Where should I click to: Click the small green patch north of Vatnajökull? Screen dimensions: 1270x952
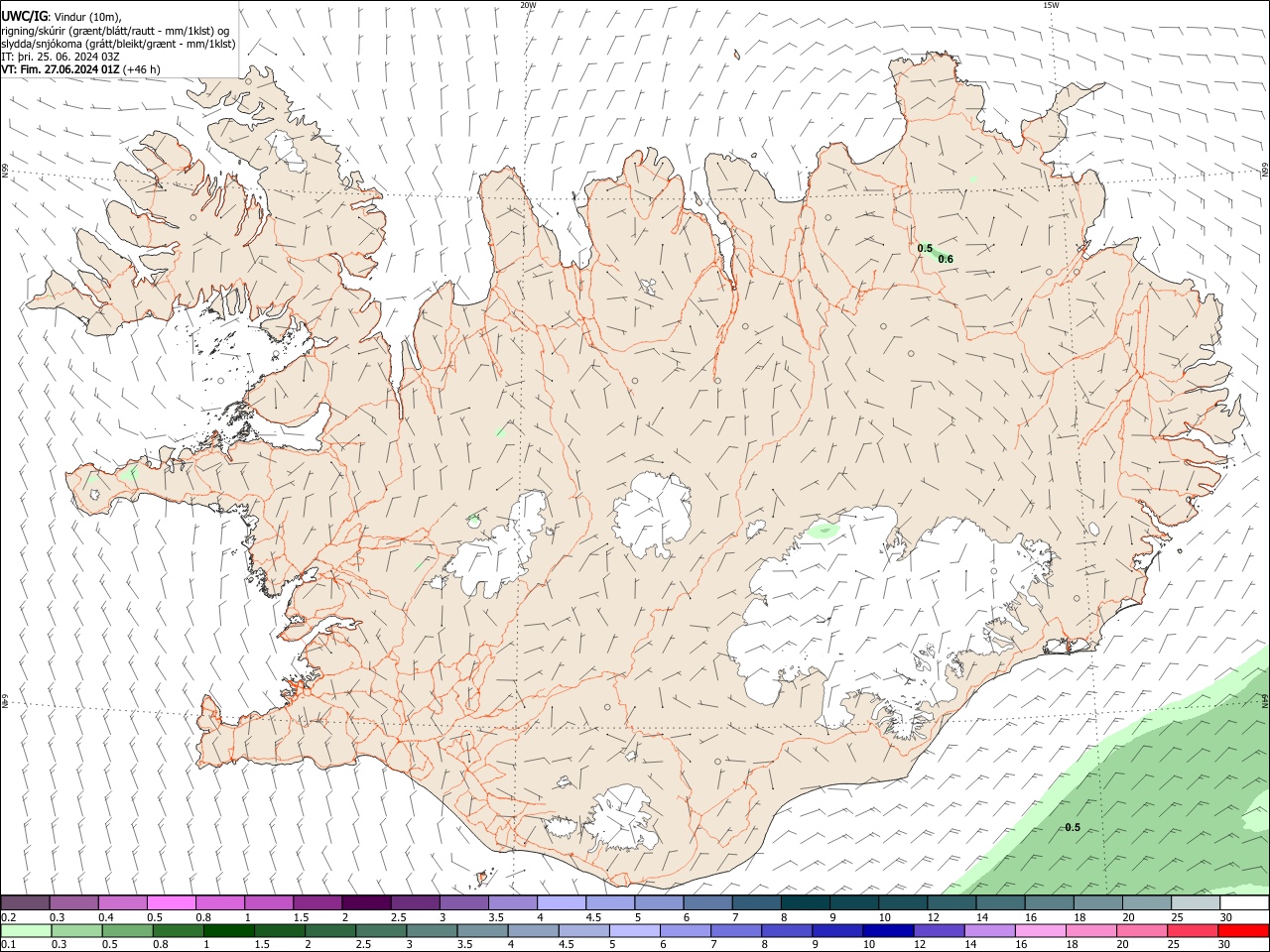click(825, 530)
